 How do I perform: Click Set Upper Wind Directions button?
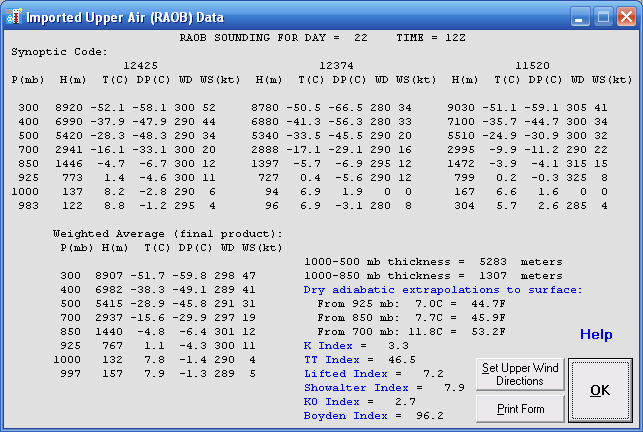pos(520,375)
